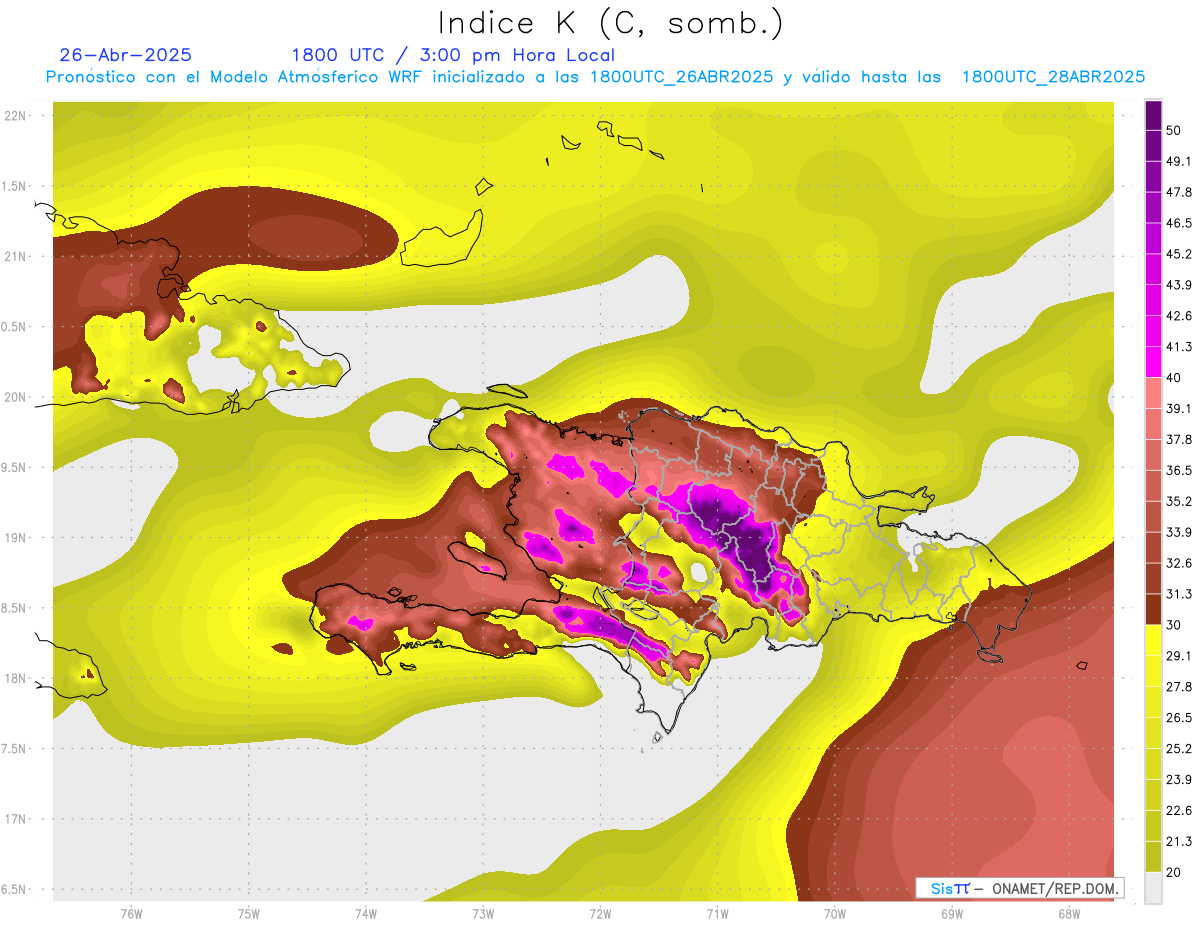Click the "32.6" color bar label
Image resolution: width=1200 pixels, height=927 pixels.
point(1179,563)
